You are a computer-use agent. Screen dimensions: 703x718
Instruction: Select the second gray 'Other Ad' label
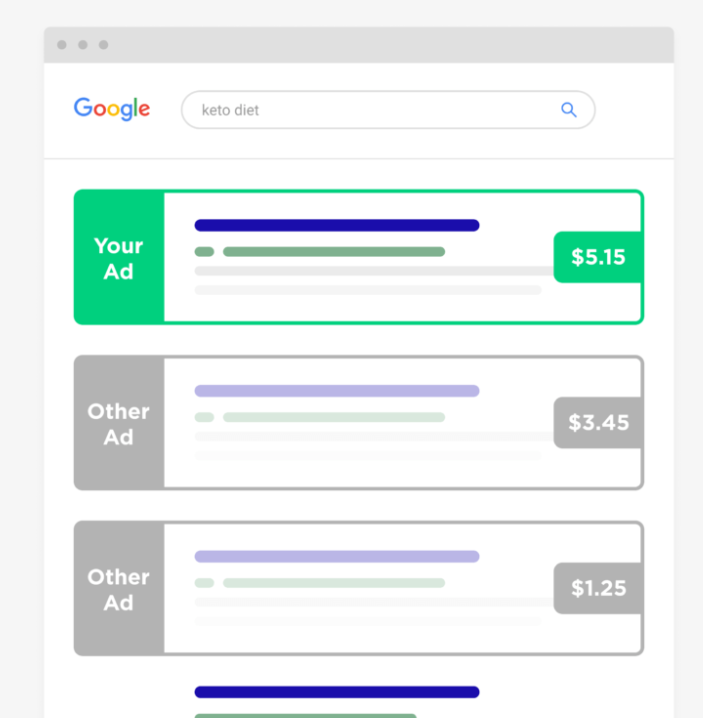coord(119,589)
